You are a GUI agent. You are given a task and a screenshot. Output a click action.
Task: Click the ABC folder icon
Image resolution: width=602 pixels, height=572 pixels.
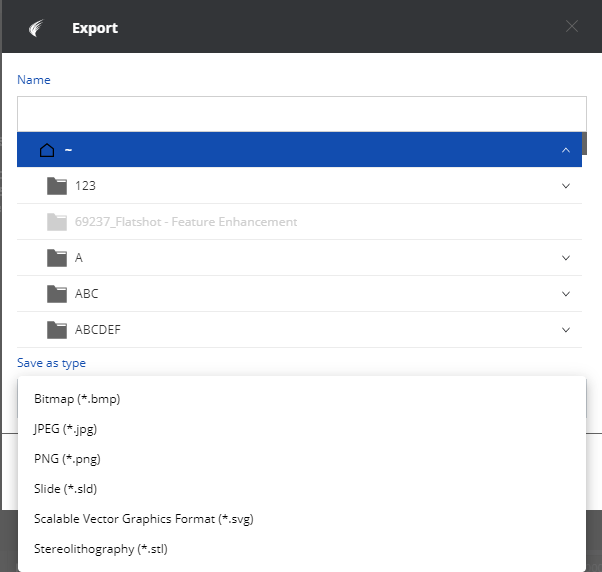(57, 294)
